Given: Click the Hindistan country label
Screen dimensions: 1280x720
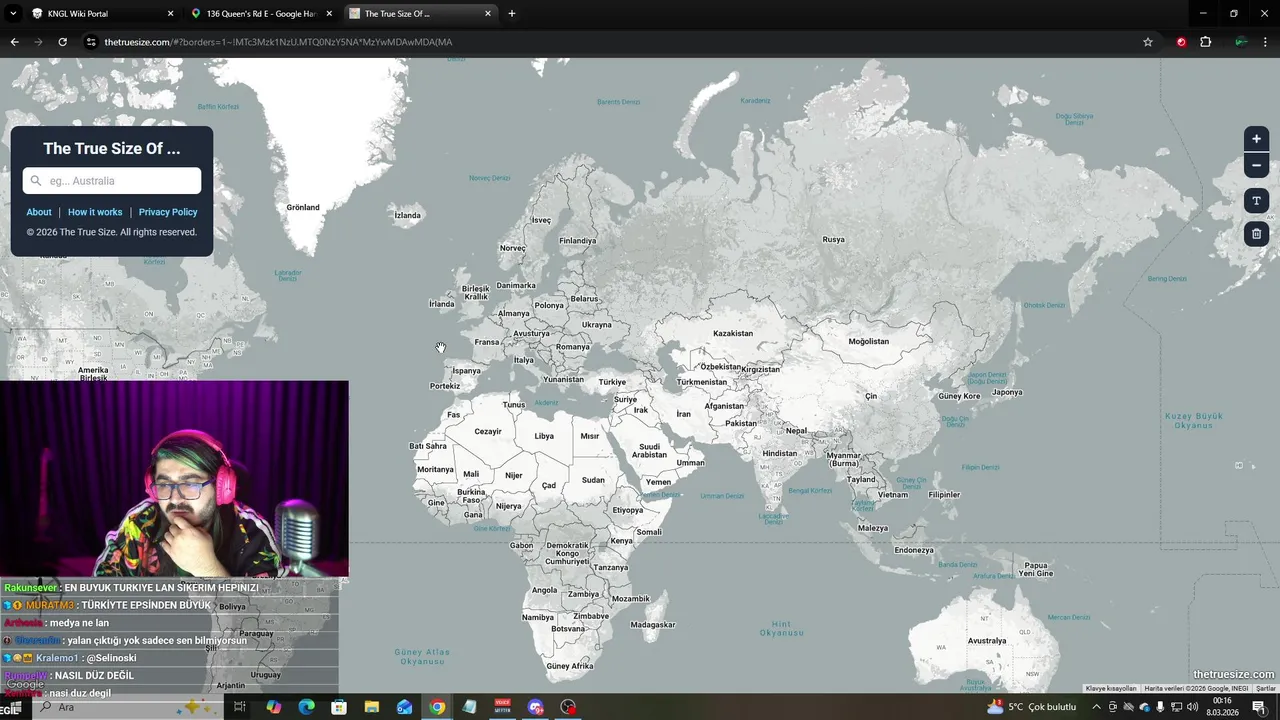Looking at the screenshot, I should coord(780,454).
